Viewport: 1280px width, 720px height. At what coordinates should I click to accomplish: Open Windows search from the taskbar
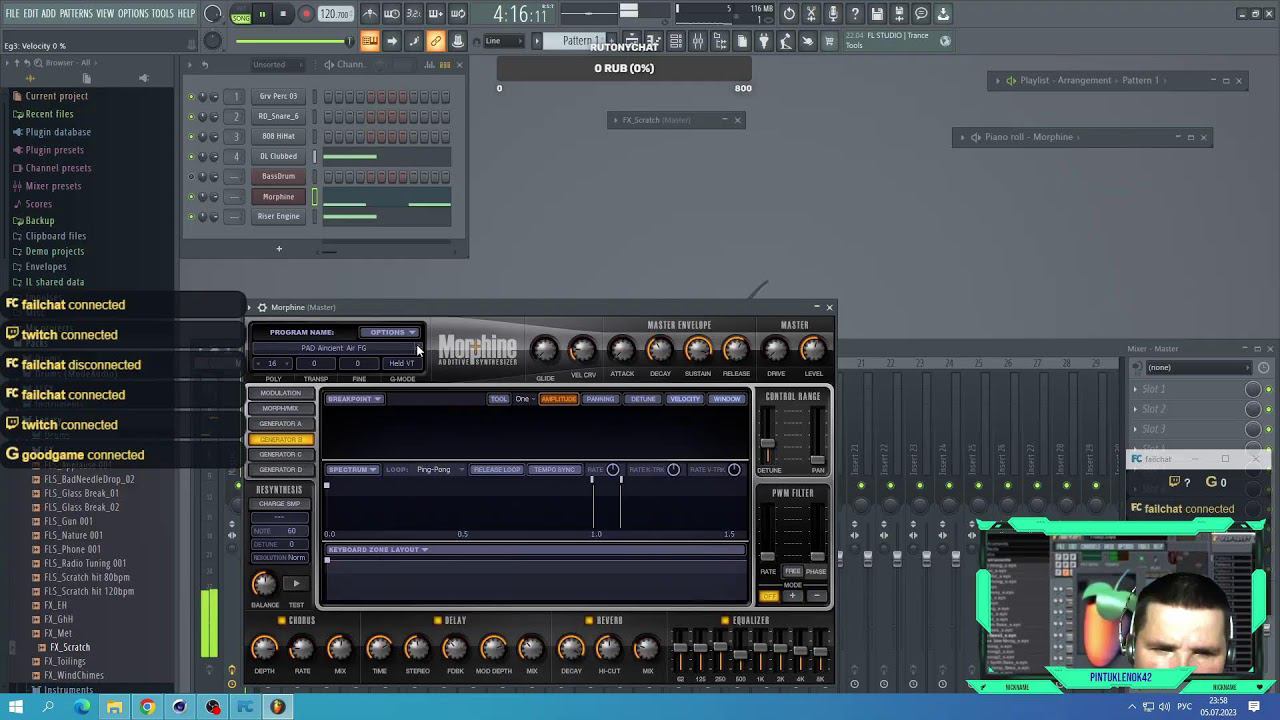point(48,707)
